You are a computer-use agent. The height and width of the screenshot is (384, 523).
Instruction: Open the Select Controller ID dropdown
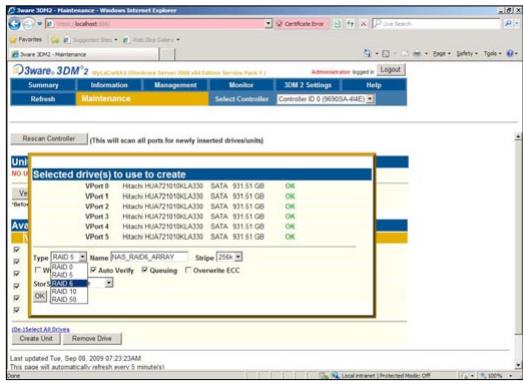click(326, 99)
